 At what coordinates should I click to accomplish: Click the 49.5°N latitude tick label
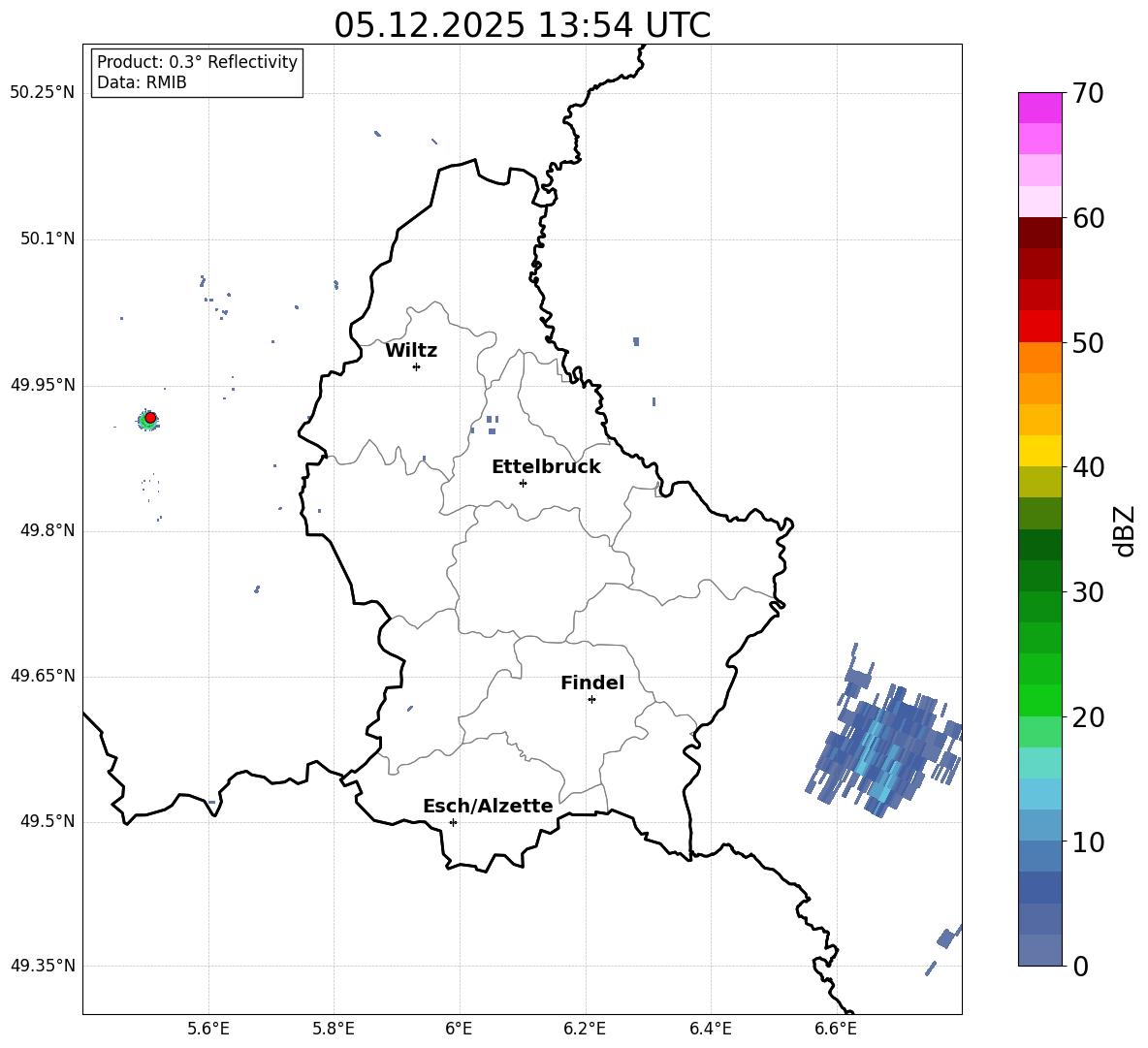[x=48, y=821]
